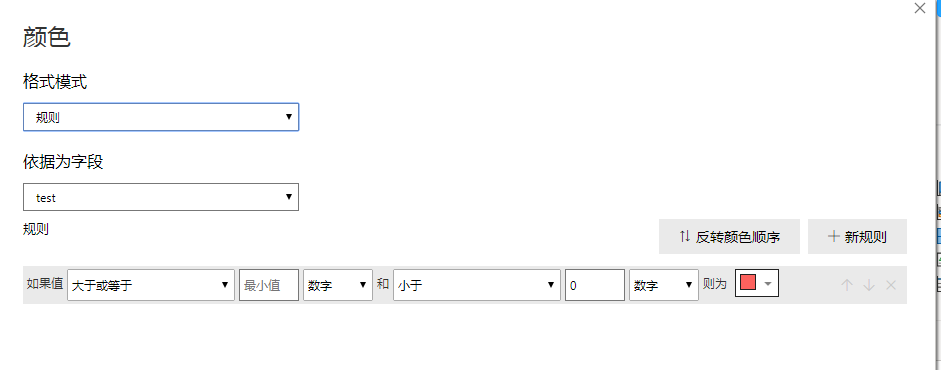Delete the rule with the X icon
The width and height of the screenshot is (941, 370).
891,285
